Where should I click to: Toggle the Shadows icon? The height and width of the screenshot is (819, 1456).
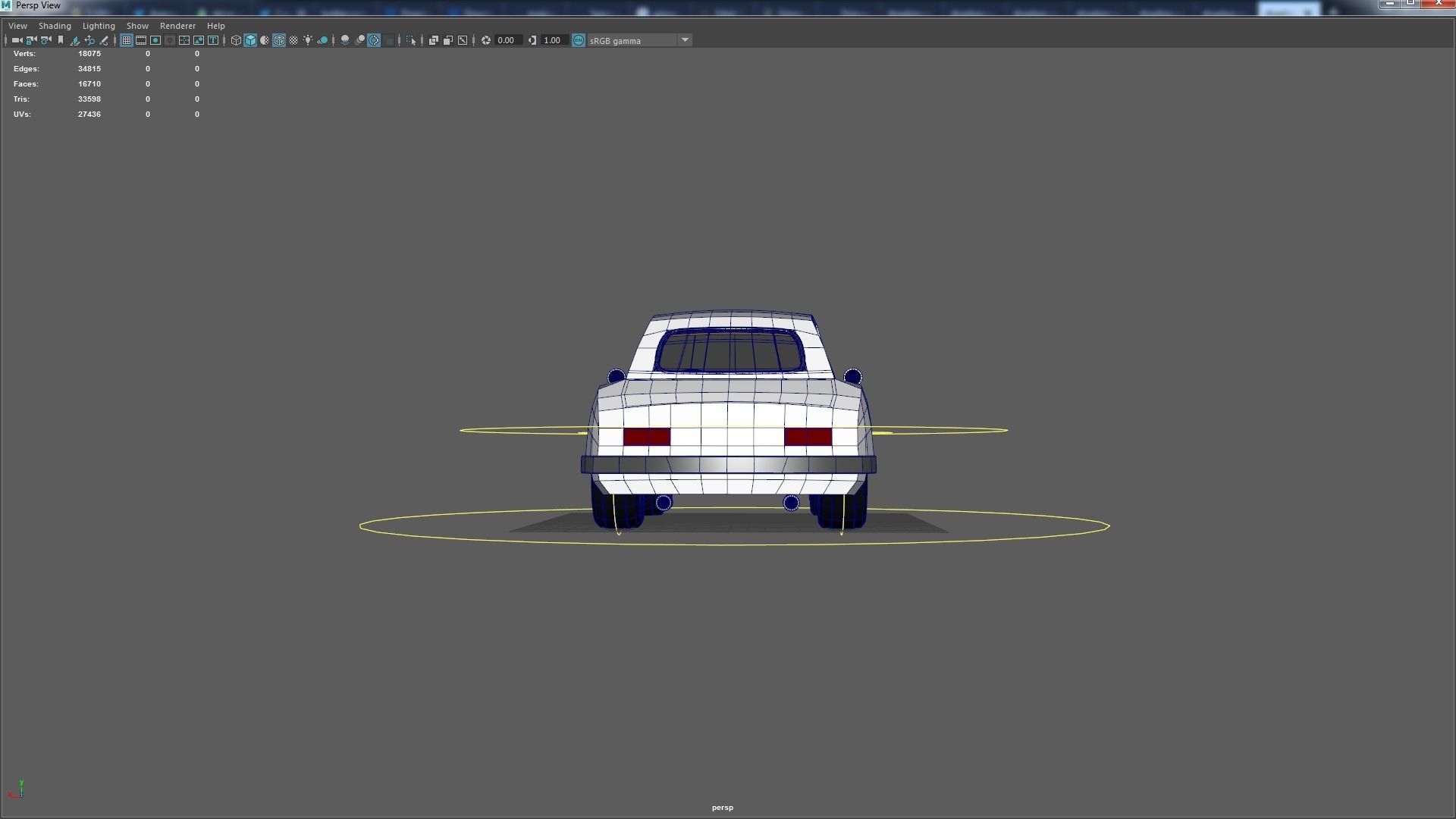tap(322, 40)
